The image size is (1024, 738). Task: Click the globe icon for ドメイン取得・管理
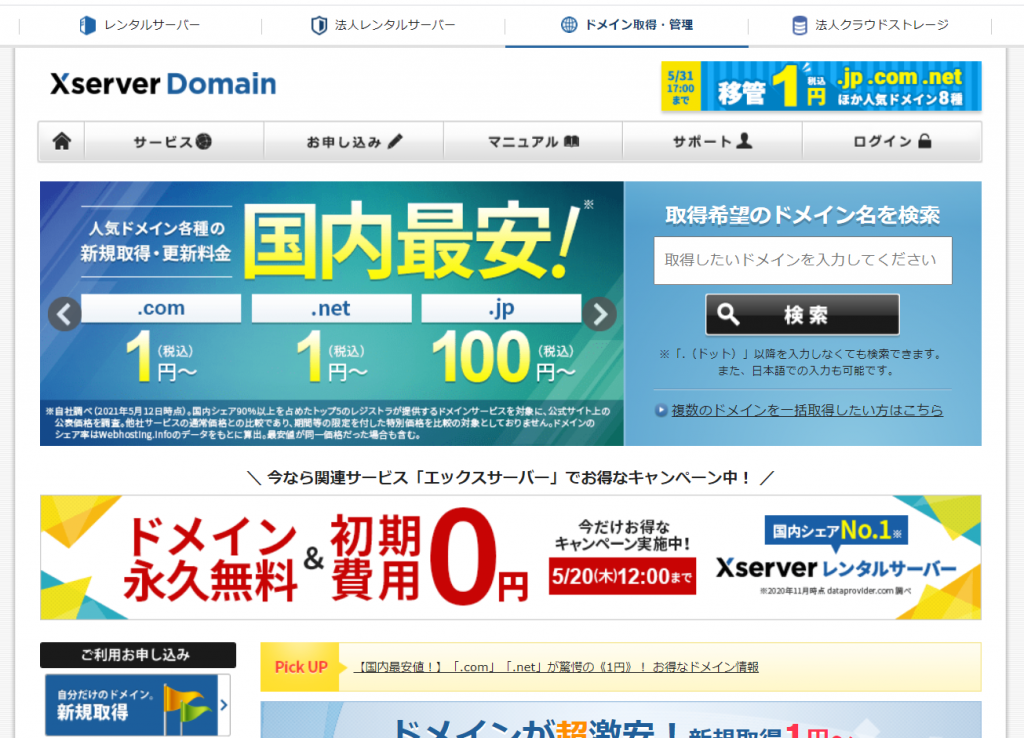pos(569,25)
